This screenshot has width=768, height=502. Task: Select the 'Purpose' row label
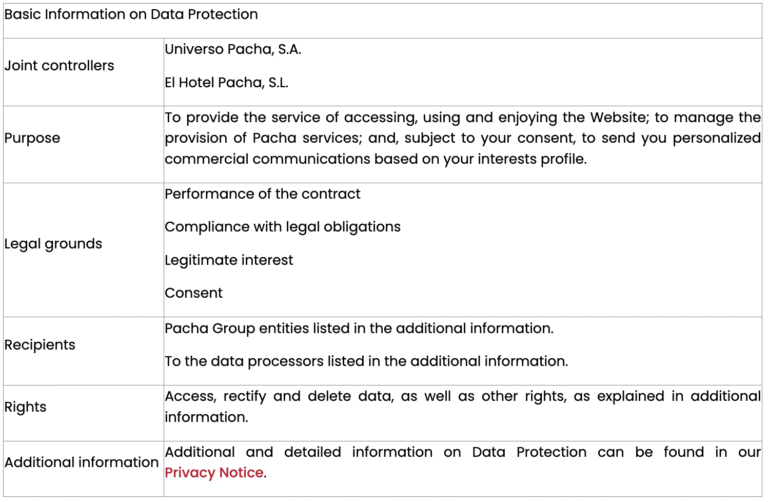pyautogui.click(x=32, y=138)
